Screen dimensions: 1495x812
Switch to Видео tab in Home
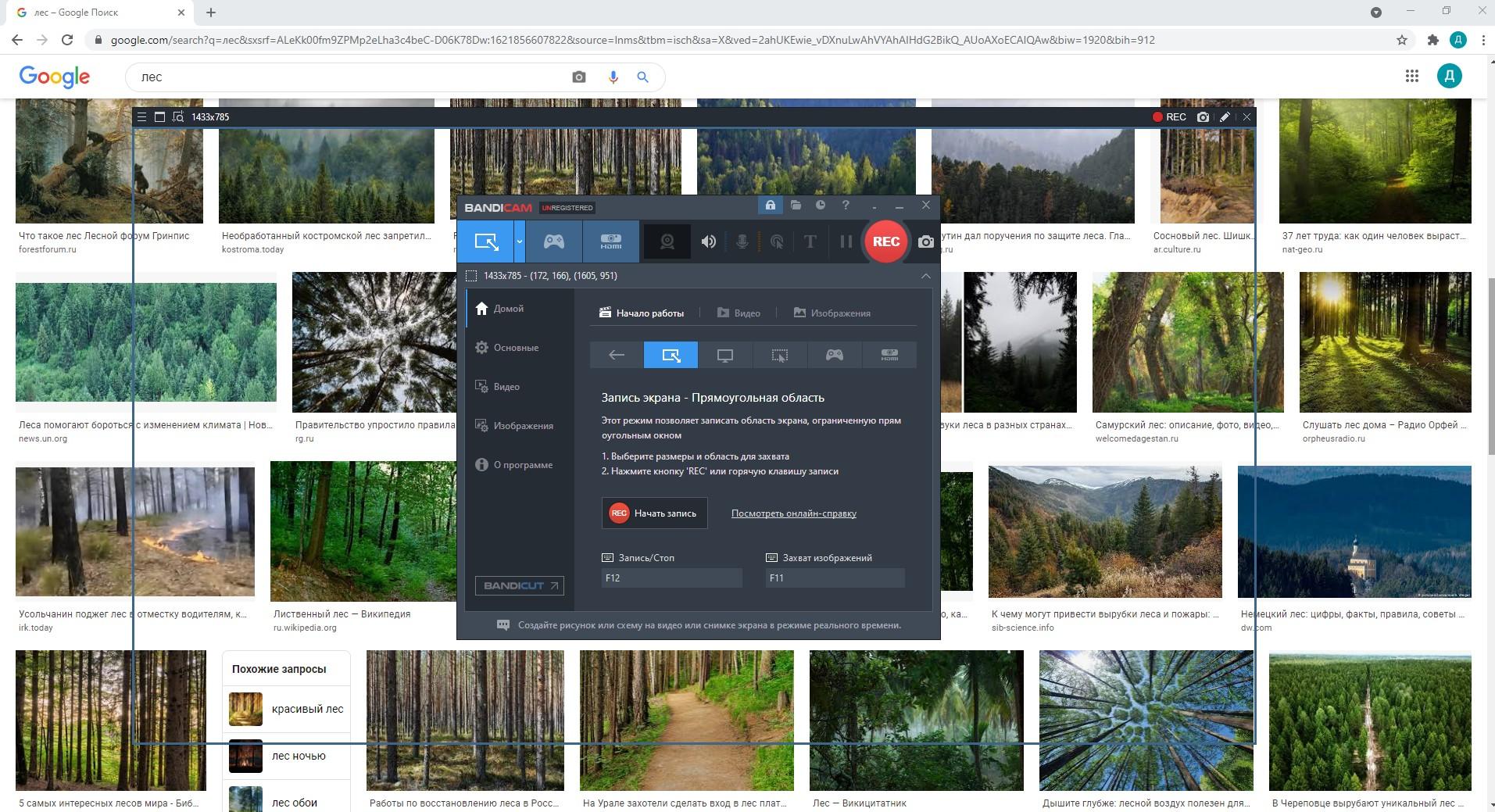coord(739,313)
